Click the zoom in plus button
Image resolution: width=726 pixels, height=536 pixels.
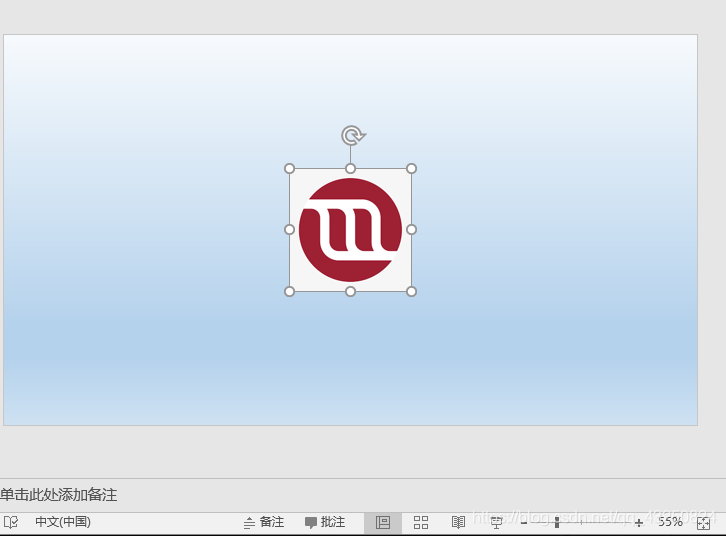639,523
